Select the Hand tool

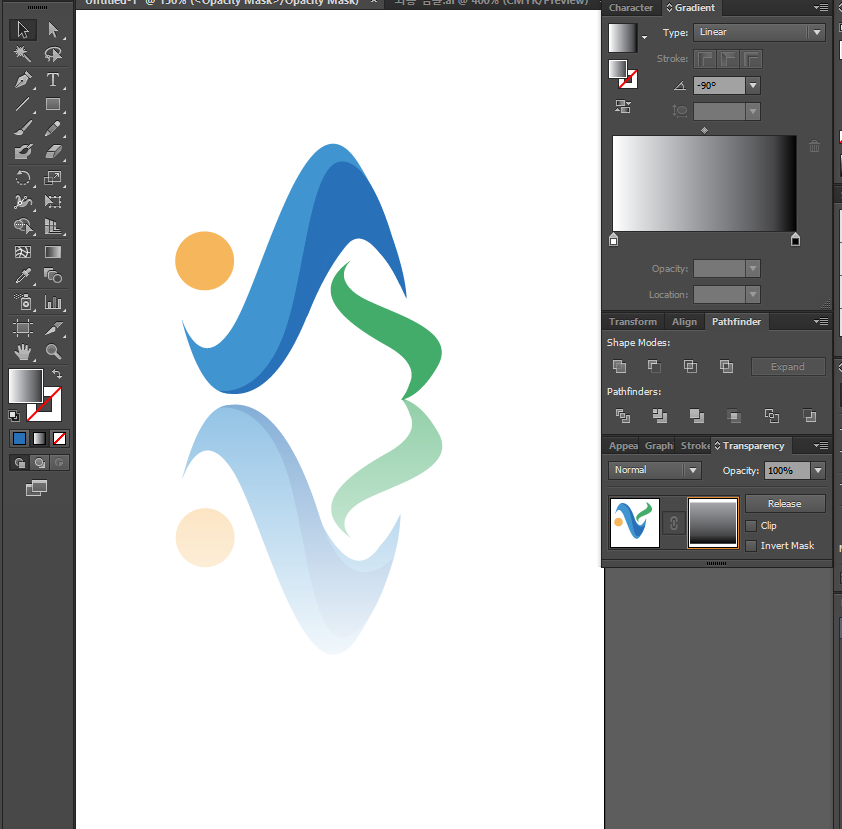(23, 352)
